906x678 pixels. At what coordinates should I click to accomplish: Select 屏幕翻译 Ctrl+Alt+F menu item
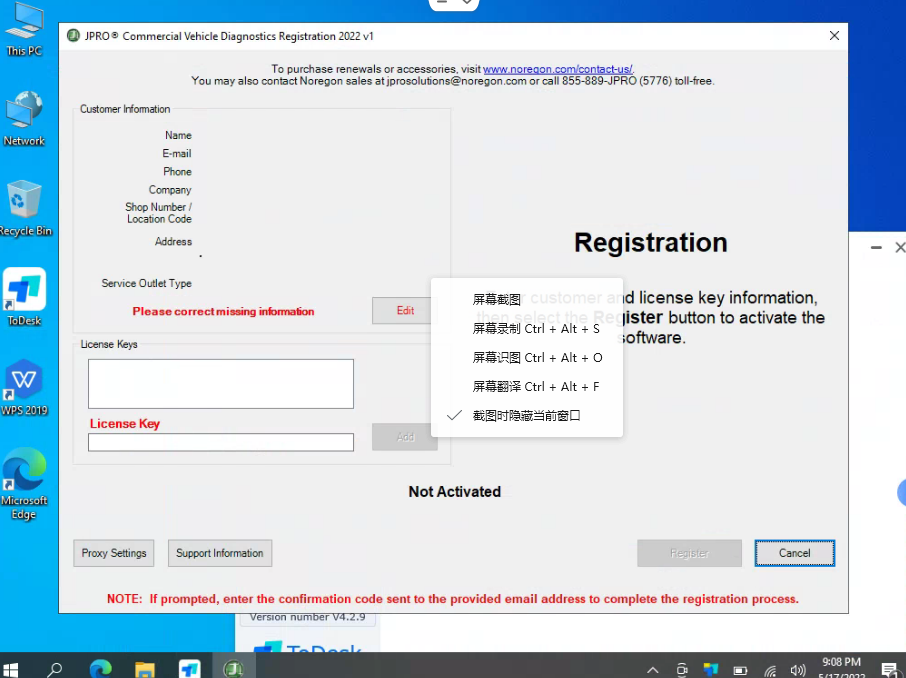[x=527, y=387]
